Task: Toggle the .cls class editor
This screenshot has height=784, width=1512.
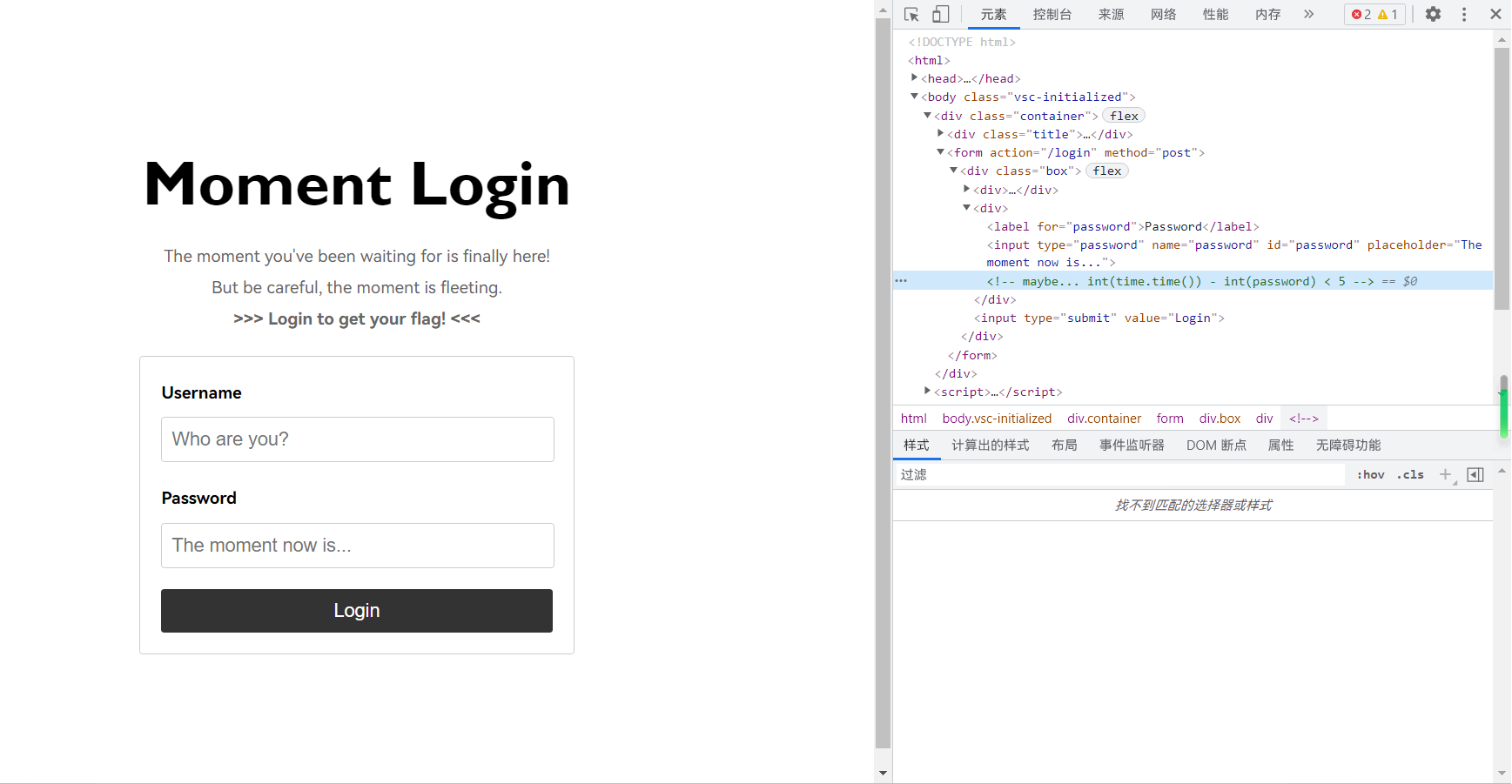Action: pos(1410,474)
